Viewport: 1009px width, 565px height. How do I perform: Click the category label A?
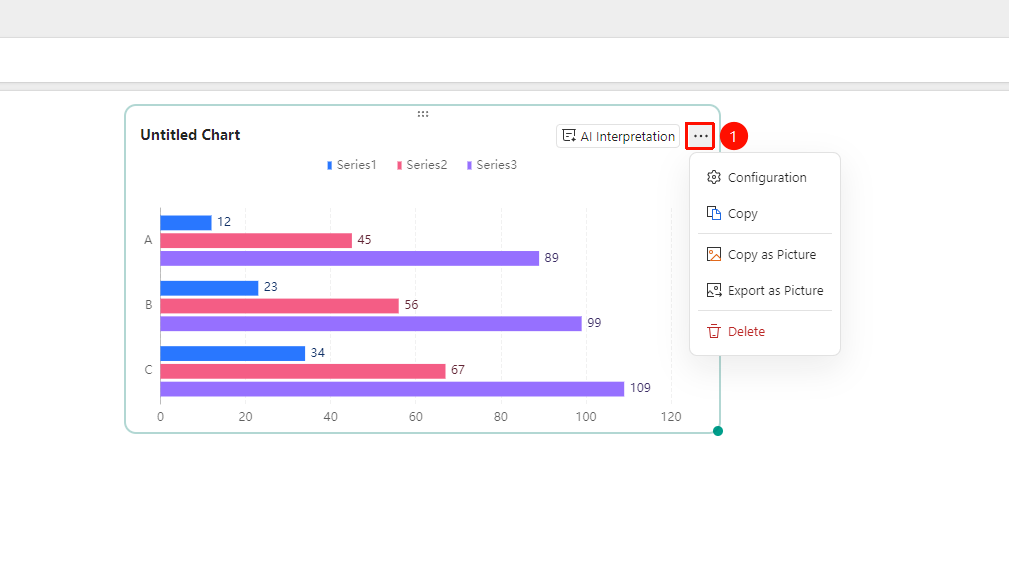click(x=148, y=240)
